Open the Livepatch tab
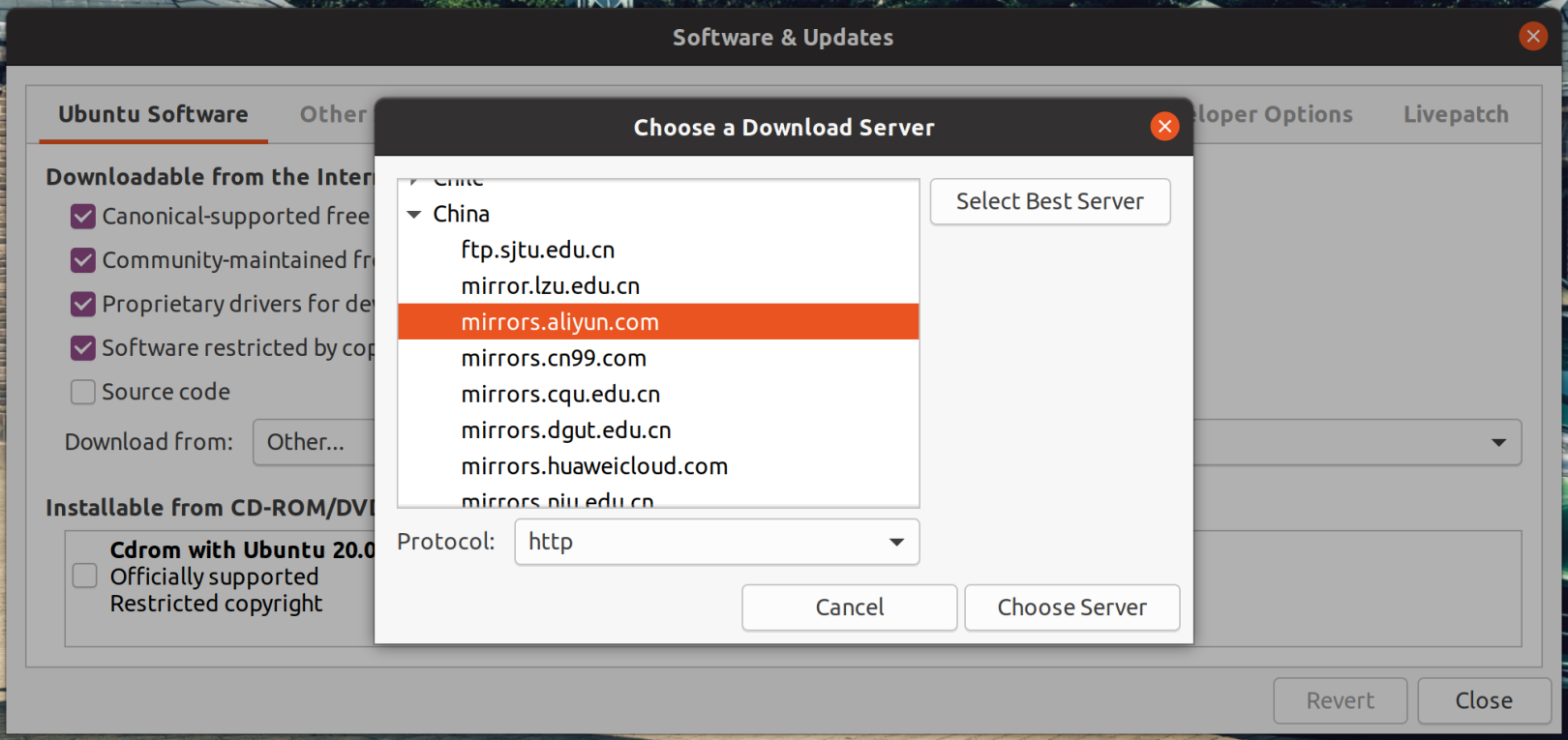 tap(1456, 114)
